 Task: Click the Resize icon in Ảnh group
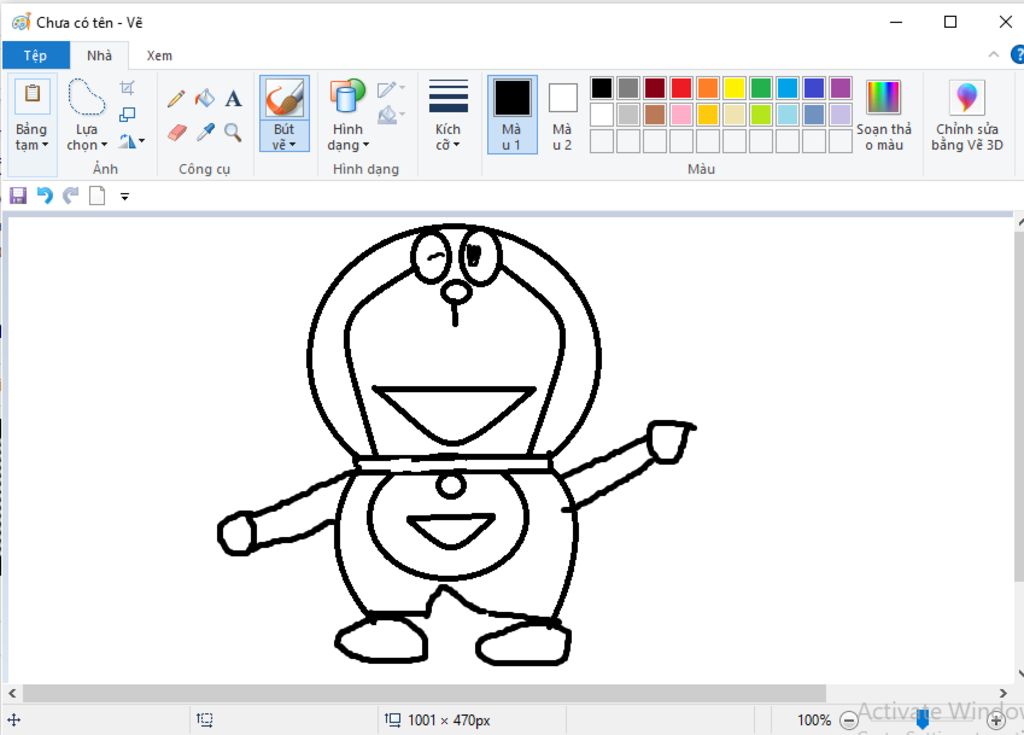point(127,115)
